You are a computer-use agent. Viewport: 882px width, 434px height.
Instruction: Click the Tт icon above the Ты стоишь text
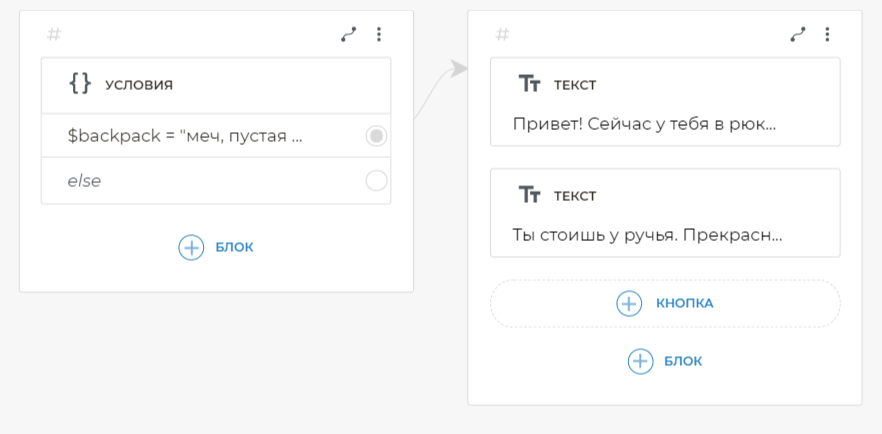pyautogui.click(x=529, y=195)
